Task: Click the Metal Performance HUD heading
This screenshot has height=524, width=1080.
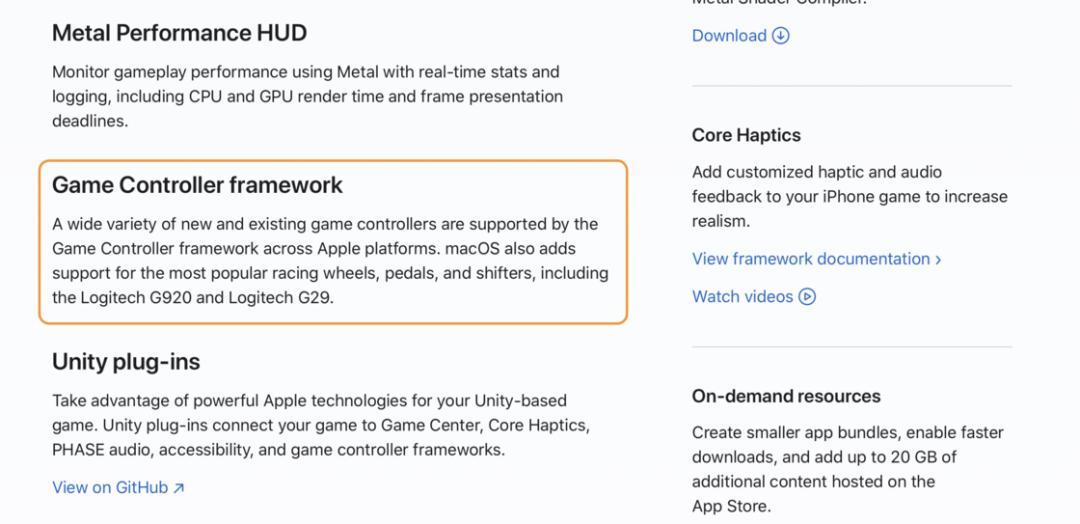Action: 179,33
